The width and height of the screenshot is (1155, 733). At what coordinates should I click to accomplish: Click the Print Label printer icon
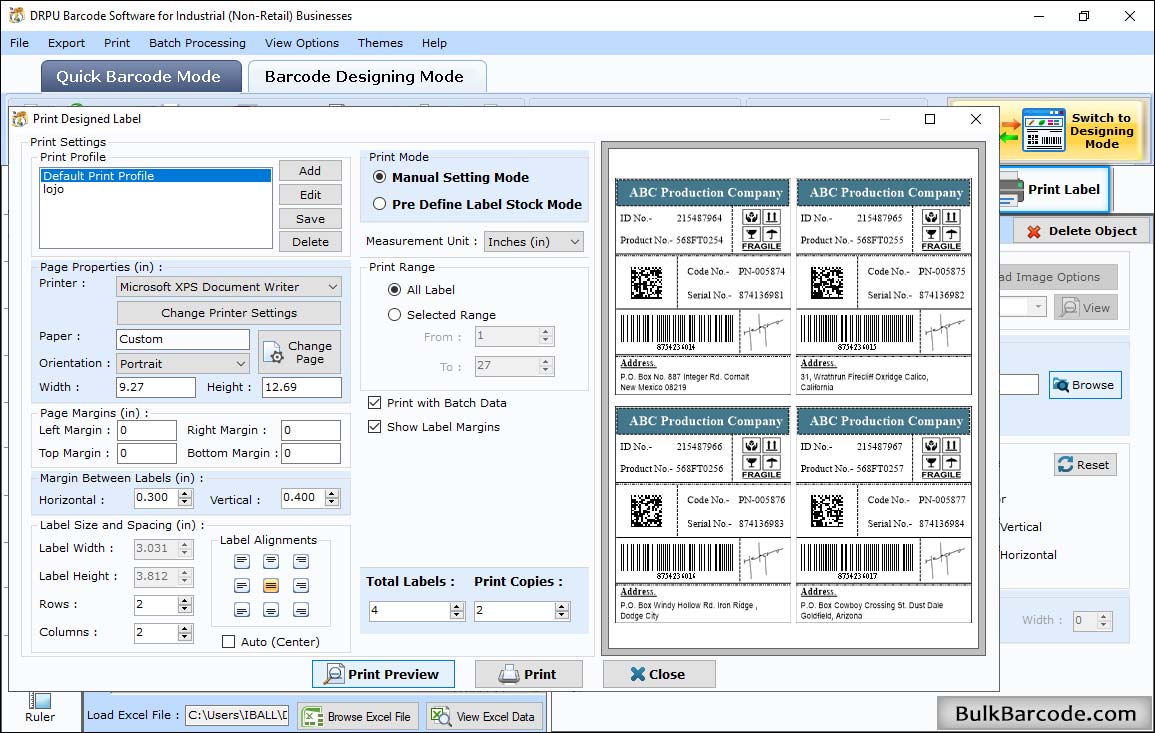click(1011, 189)
